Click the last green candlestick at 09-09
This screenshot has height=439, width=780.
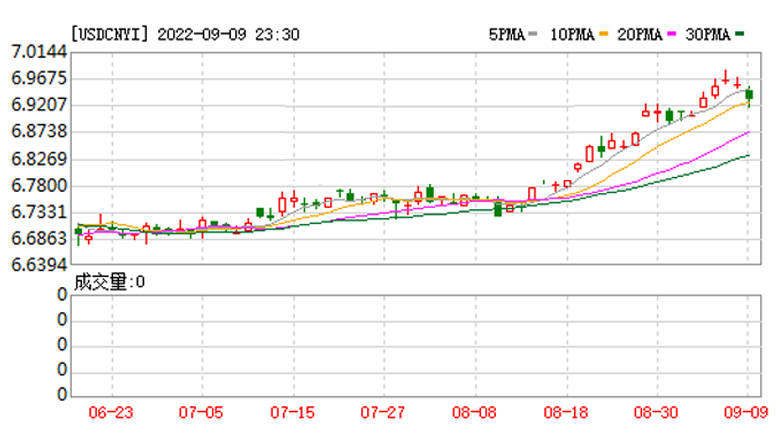[749, 95]
